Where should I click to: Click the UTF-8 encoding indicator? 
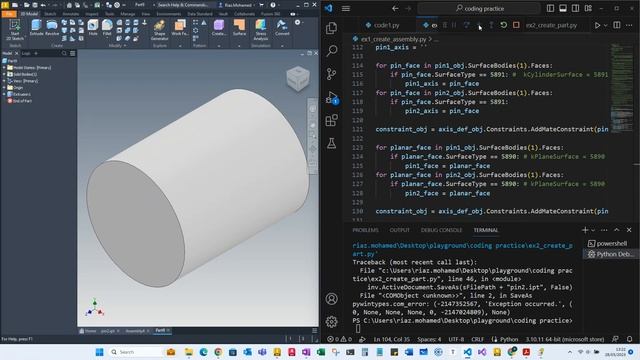click(456, 339)
